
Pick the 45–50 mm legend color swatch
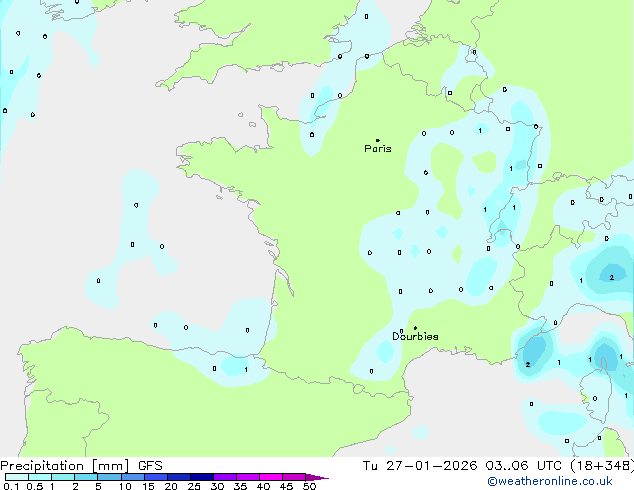294,477
